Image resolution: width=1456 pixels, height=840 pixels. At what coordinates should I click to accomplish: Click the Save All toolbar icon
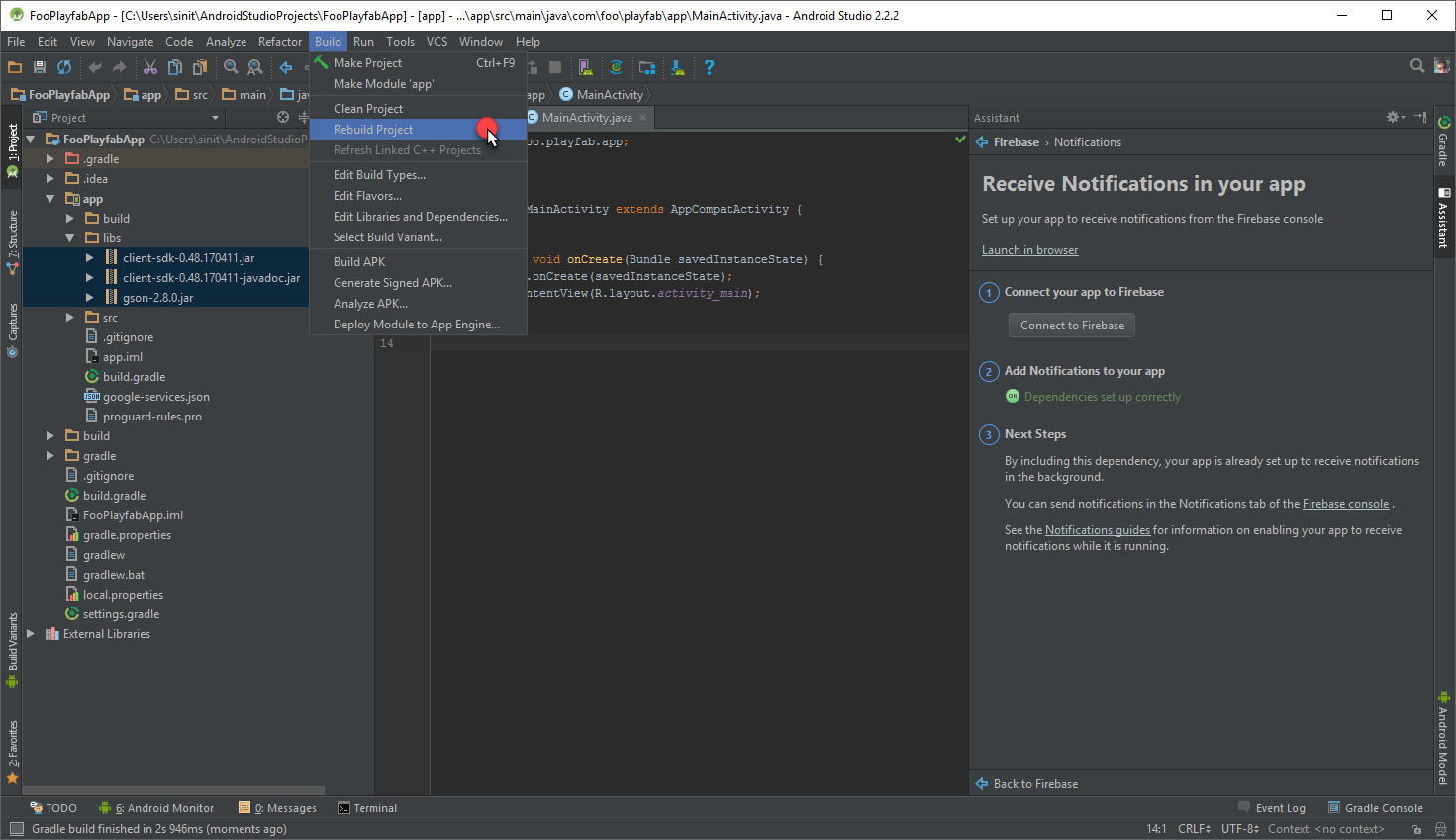click(40, 67)
